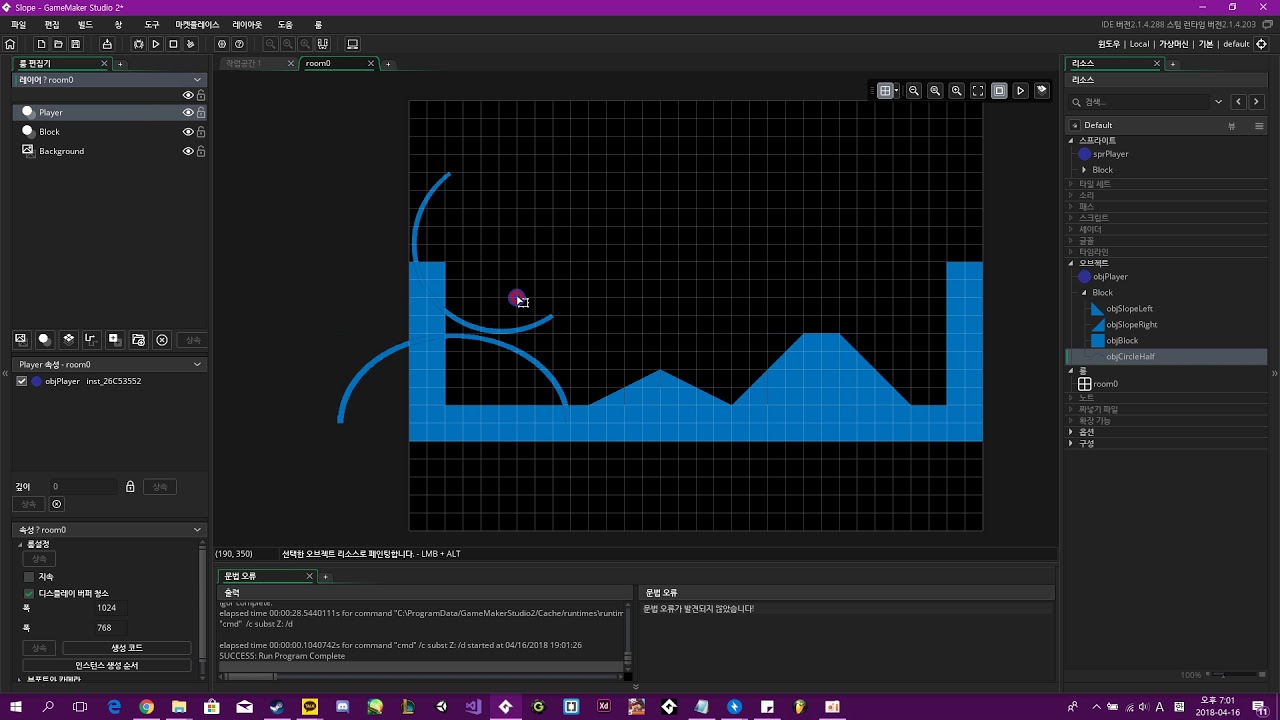The width and height of the screenshot is (1280, 720).
Task: Toggle the highlighted view square icon
Action: pos(999,90)
